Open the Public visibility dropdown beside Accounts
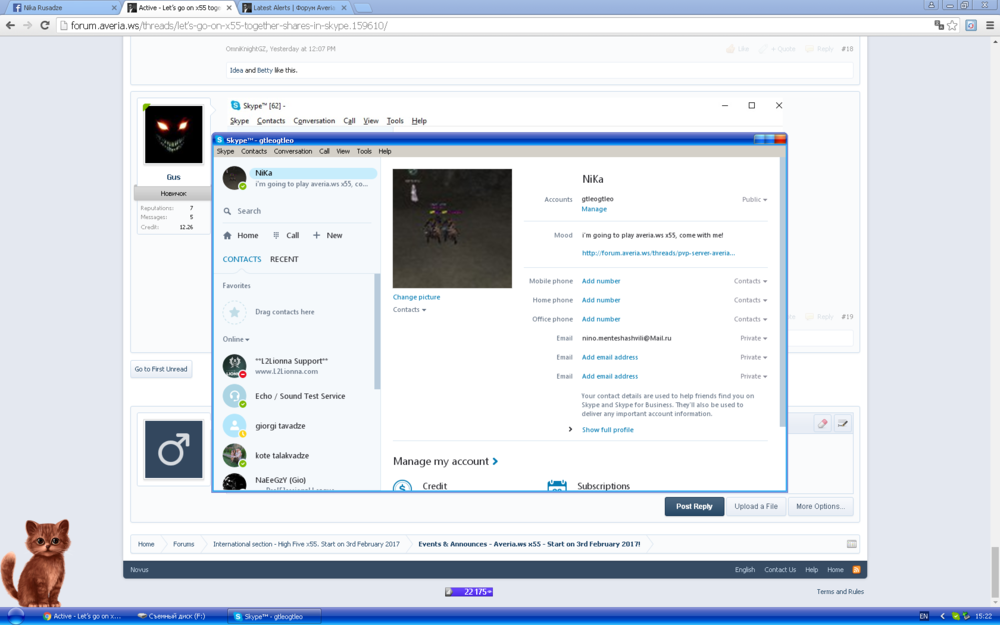 click(754, 200)
